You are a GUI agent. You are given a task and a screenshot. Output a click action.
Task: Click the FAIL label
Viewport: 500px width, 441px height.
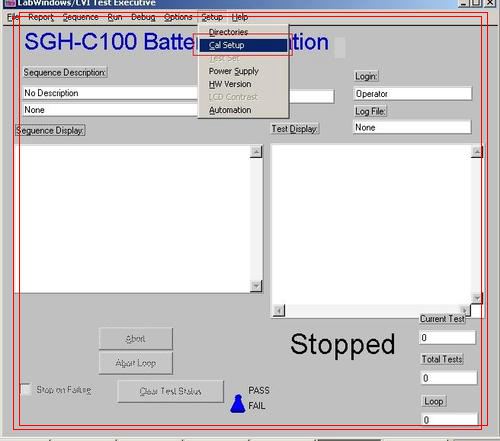point(256,406)
